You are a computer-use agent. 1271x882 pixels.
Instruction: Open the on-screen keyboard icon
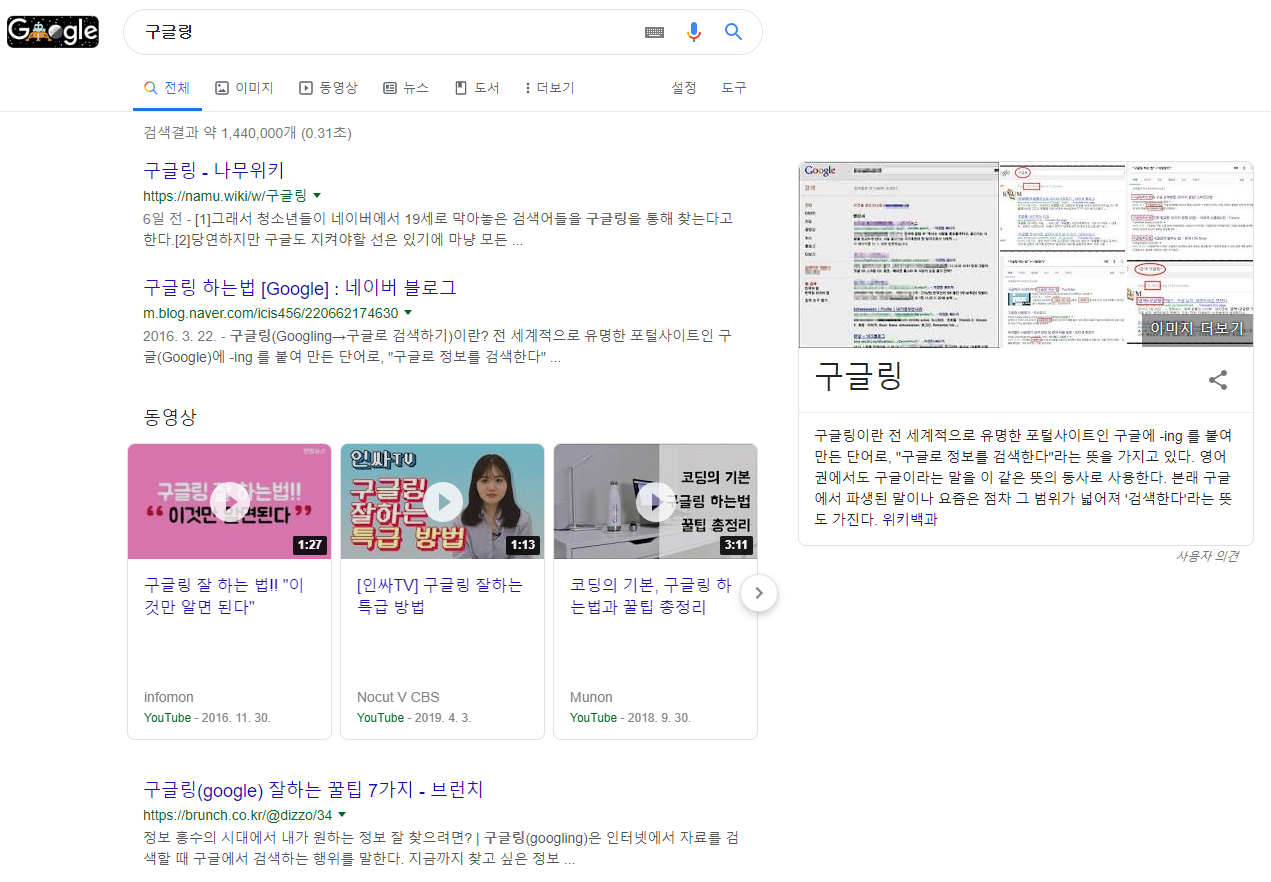coord(654,32)
